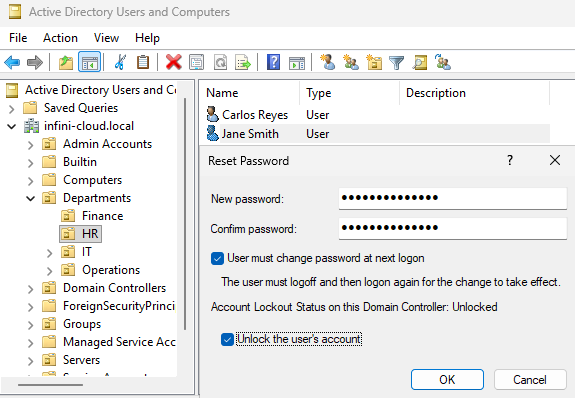The height and width of the screenshot is (398, 575).
Task: Uncheck Unlock the user's account
Action: (227, 339)
